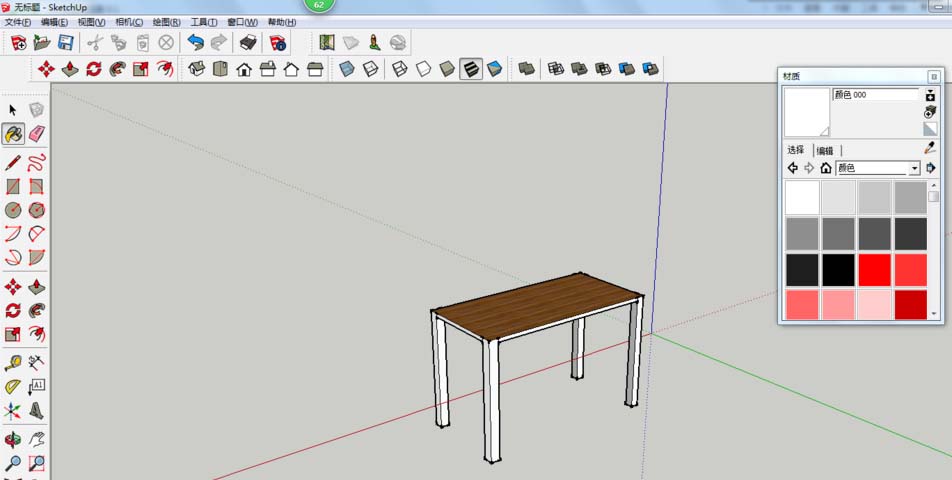The image size is (952, 480).
Task: Pick the pure red color swatch
Action: [874, 270]
